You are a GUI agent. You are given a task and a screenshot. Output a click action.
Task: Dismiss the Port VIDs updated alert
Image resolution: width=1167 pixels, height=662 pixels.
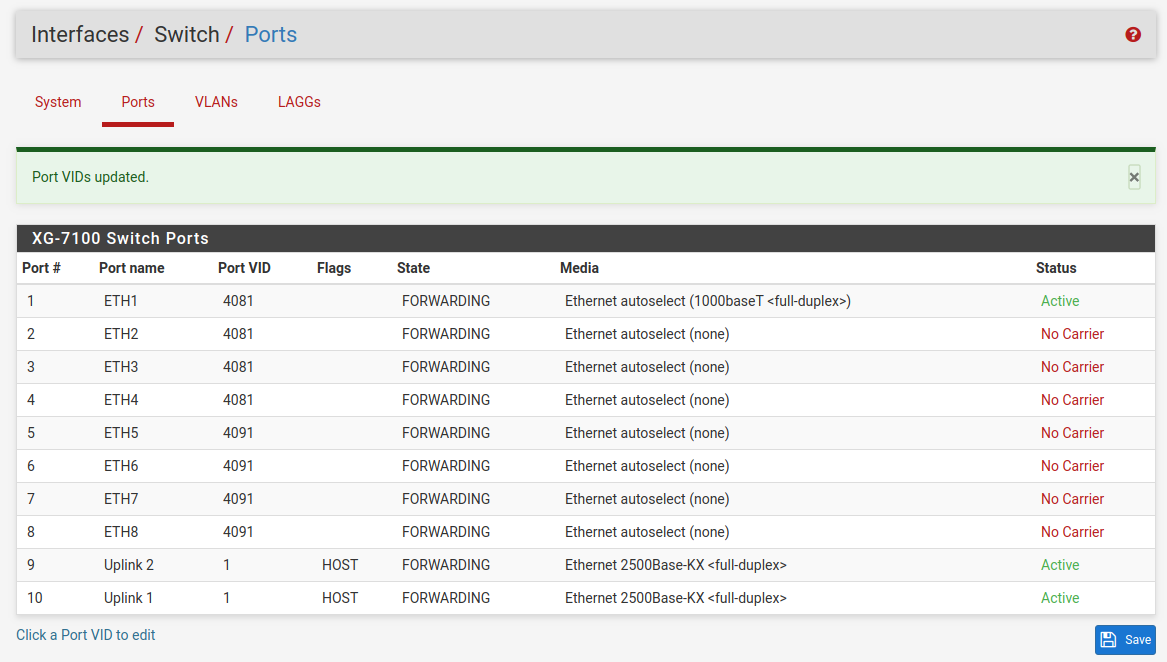click(x=1134, y=177)
